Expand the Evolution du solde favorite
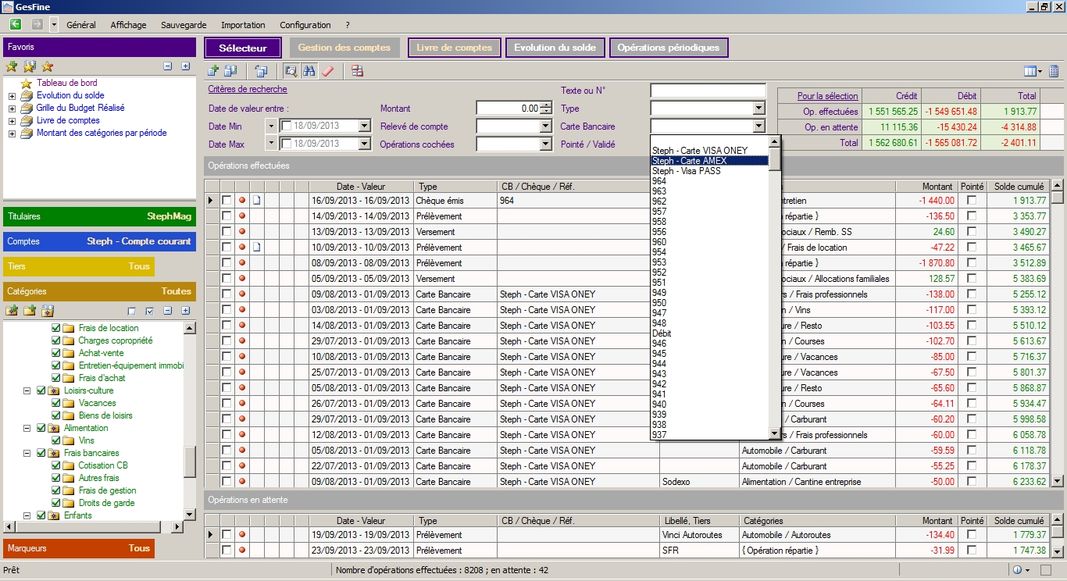 click(x=12, y=96)
